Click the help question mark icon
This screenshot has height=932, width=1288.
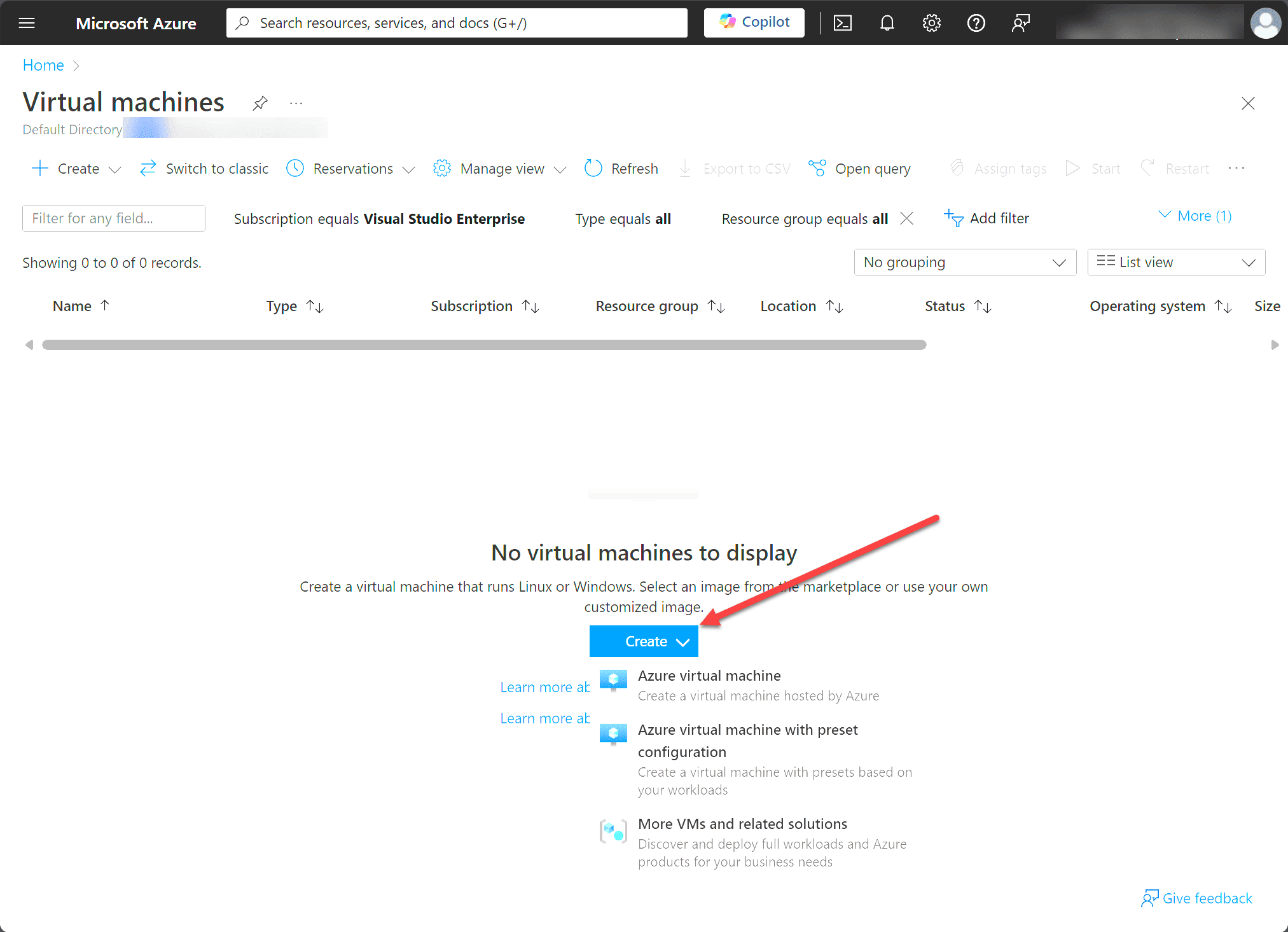pyautogui.click(x=975, y=22)
